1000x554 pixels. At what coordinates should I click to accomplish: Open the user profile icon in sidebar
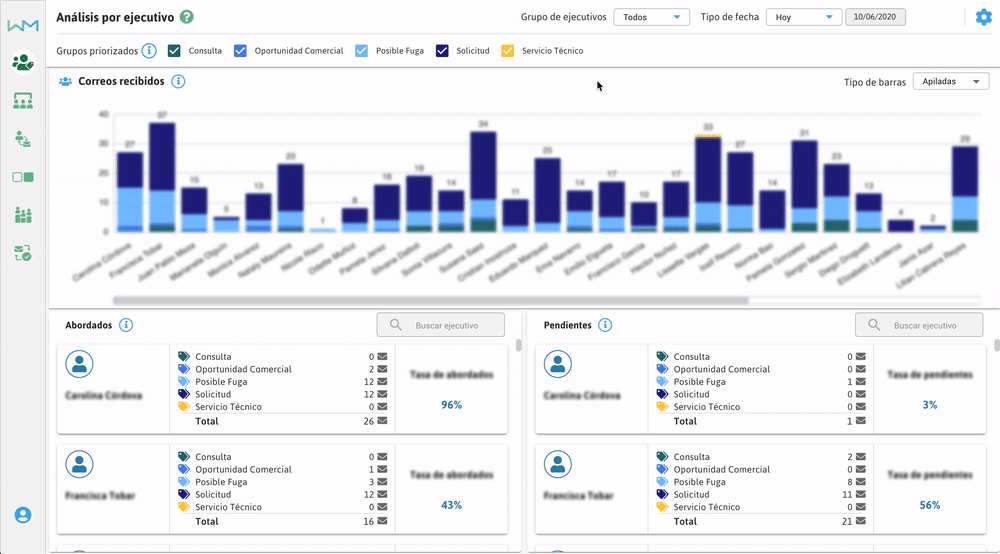point(23,515)
